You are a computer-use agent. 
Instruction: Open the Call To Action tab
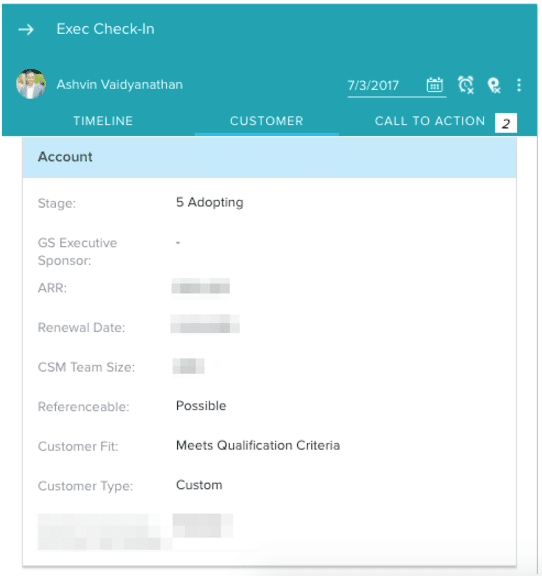(x=430, y=121)
